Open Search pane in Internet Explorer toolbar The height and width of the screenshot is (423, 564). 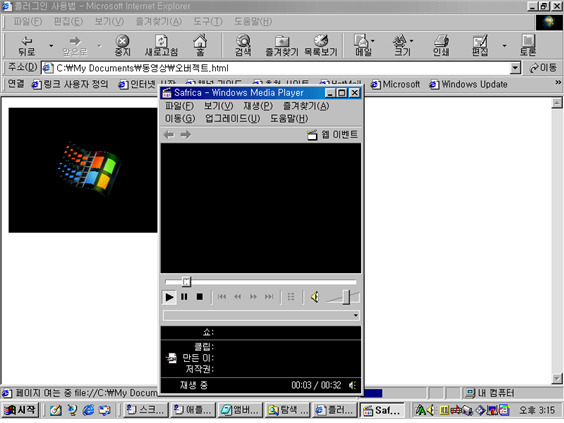tap(243, 45)
